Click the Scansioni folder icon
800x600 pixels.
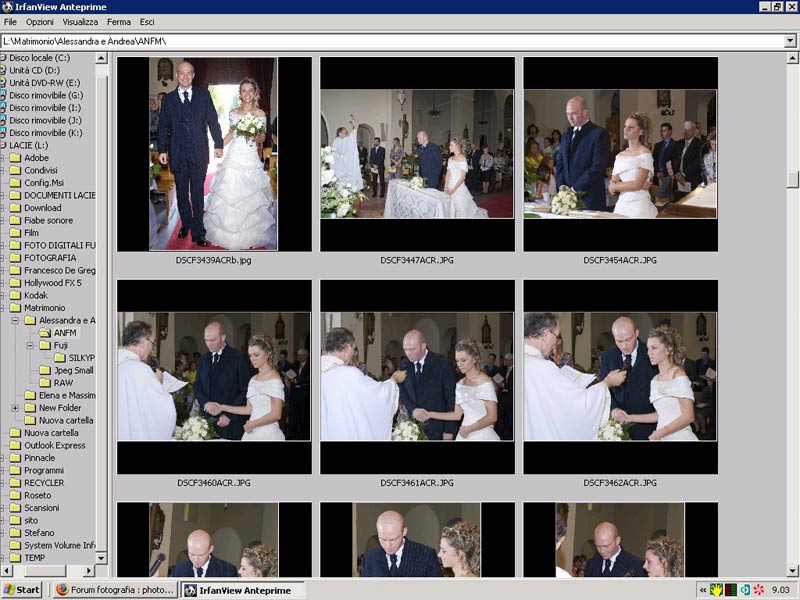coord(15,508)
